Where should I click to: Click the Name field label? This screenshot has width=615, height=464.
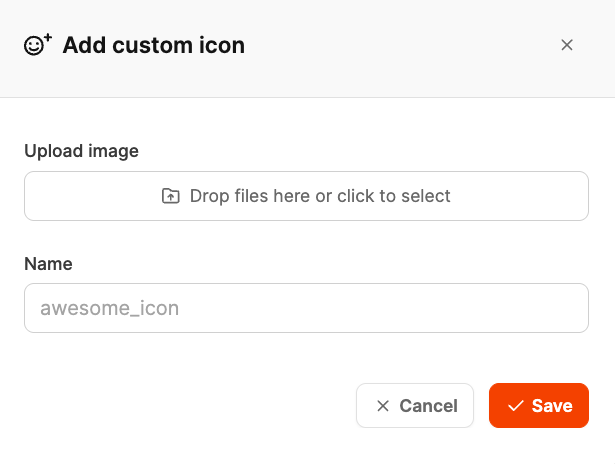(x=48, y=264)
